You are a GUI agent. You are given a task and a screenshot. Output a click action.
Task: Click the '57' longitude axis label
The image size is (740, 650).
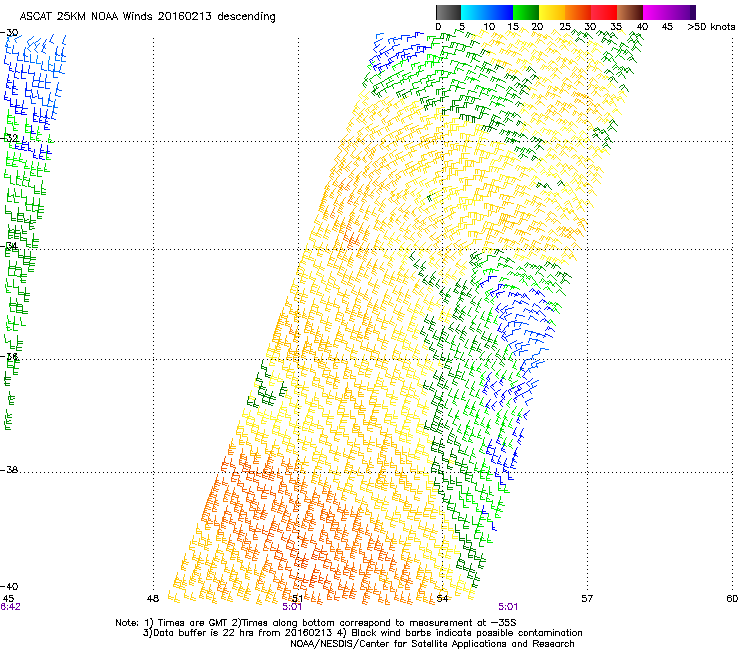(587, 599)
